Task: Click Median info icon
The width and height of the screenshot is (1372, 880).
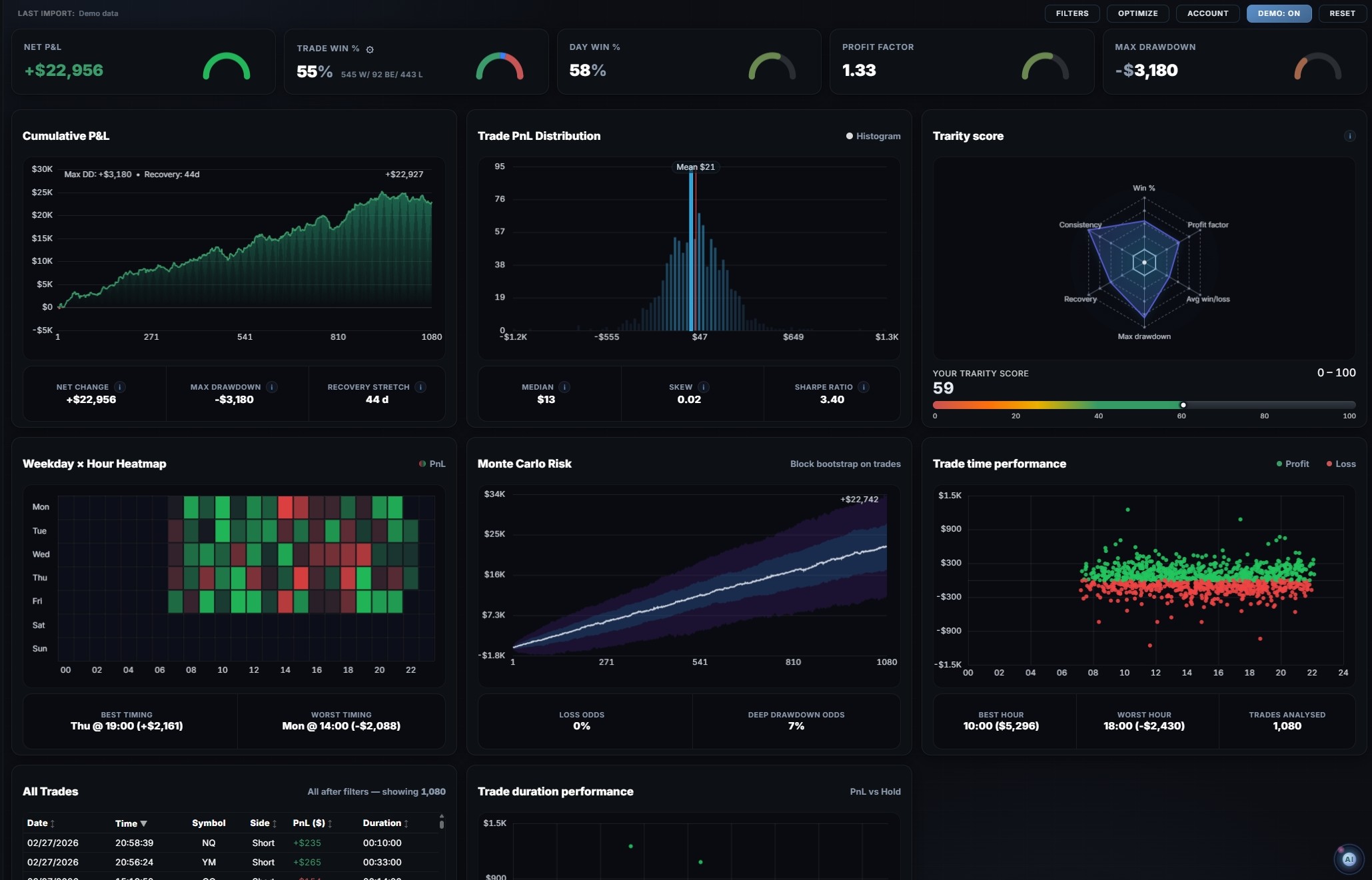Action: click(x=564, y=387)
